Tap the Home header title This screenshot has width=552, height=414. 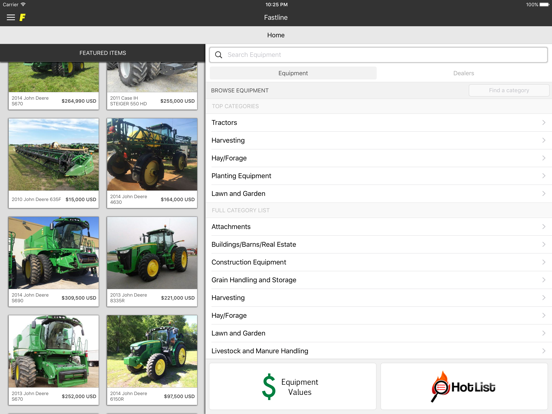click(x=276, y=35)
